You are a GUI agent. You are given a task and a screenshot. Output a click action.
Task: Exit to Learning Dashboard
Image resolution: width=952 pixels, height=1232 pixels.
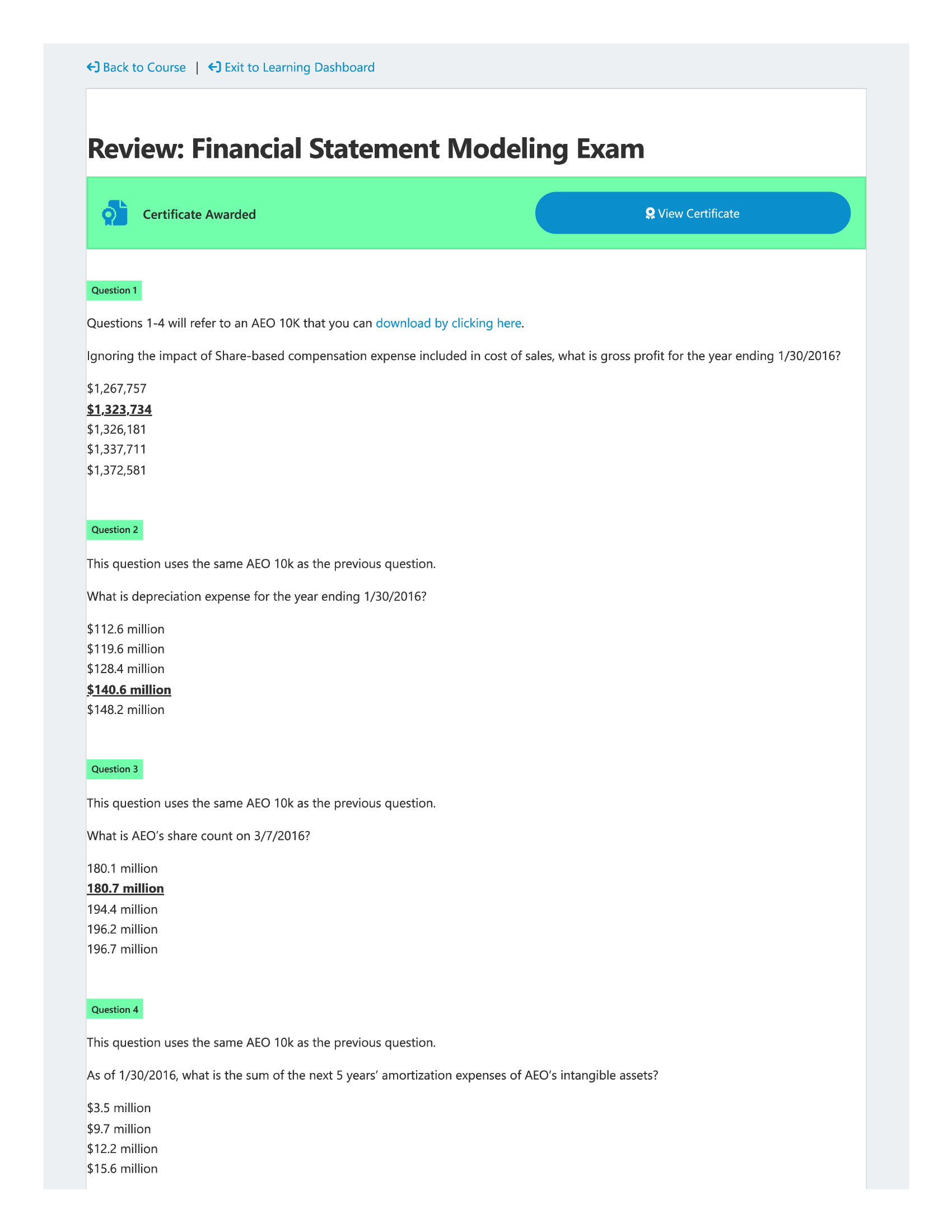(300, 67)
